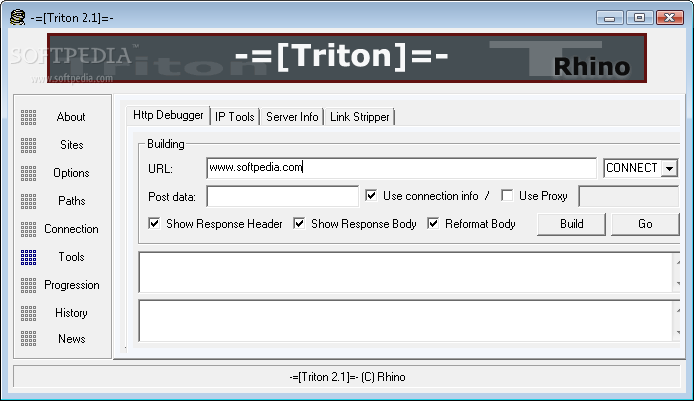
Task: Select the Connection section
Action: click(x=71, y=229)
